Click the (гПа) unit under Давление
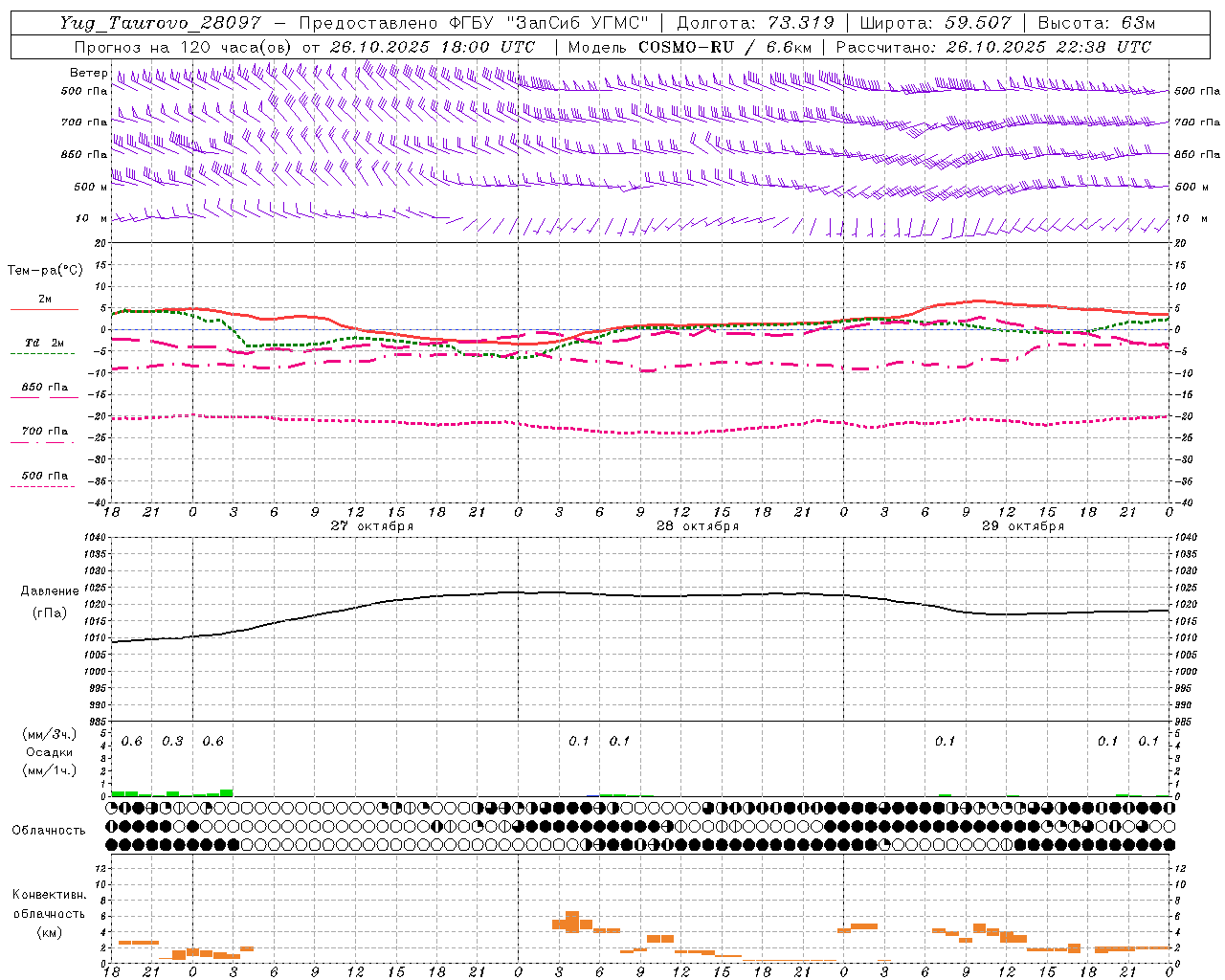Viewport: 1225px width, 980px height. 49,613
